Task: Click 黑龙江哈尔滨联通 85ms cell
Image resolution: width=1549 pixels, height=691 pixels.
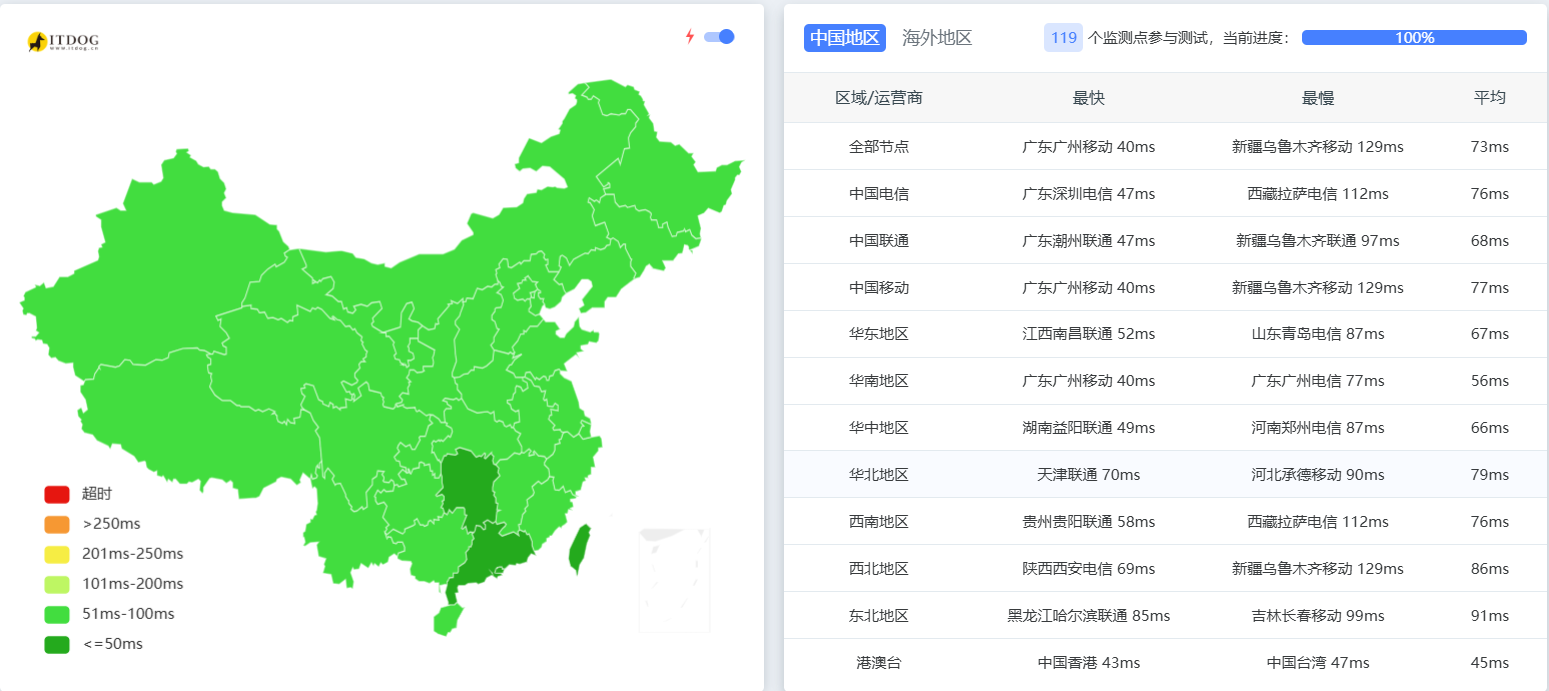Action: coord(1089,616)
